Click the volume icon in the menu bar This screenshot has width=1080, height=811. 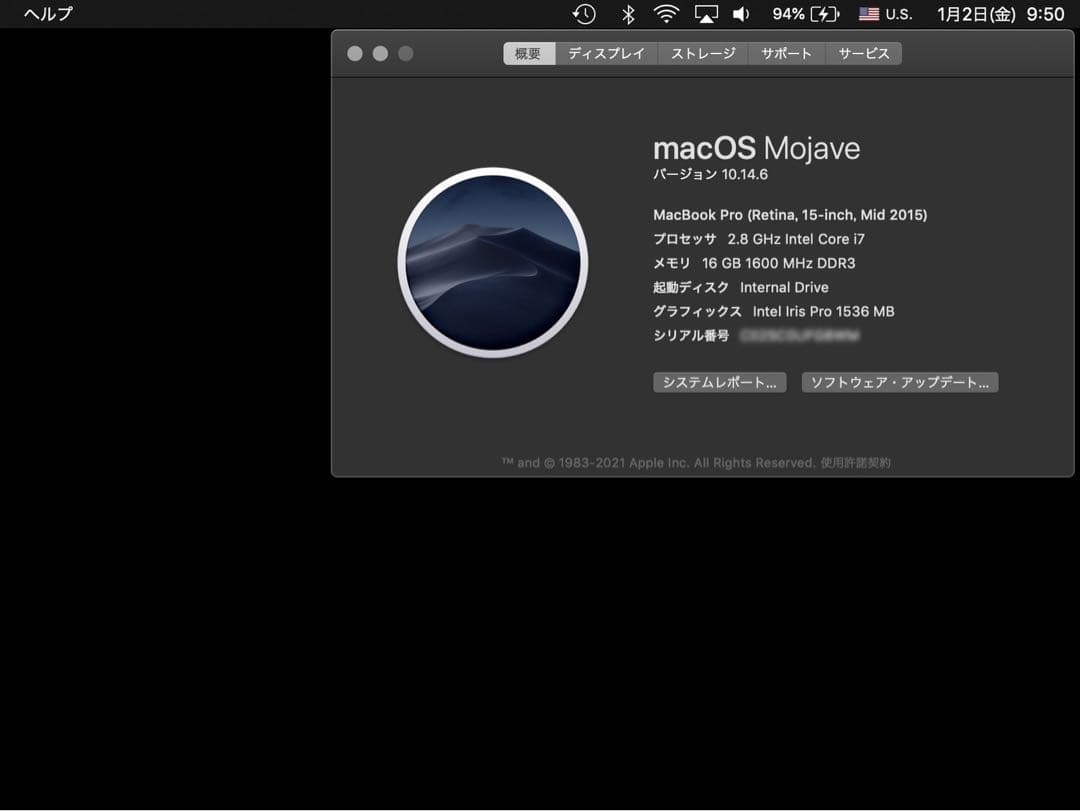pyautogui.click(x=742, y=14)
